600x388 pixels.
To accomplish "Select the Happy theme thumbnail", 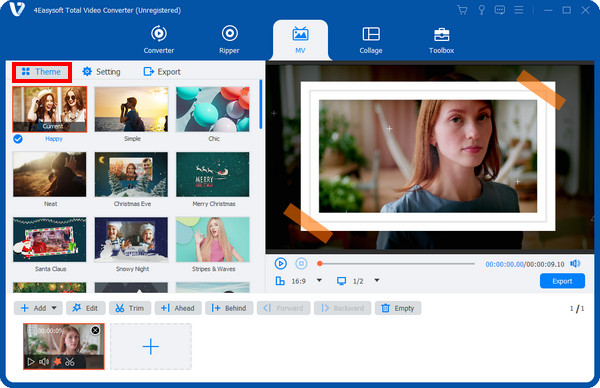I will pyautogui.click(x=50, y=109).
